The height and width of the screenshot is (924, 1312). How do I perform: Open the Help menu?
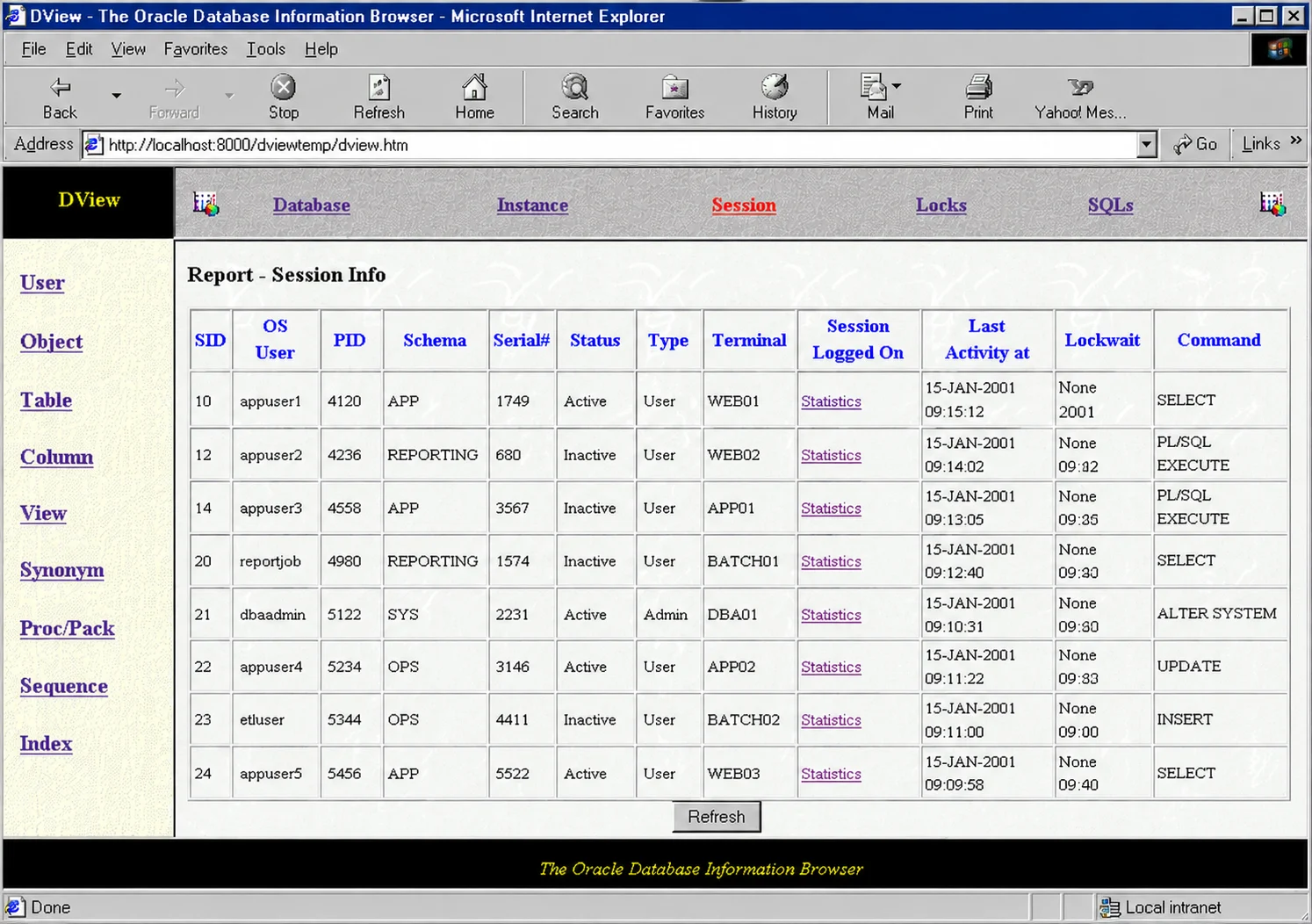[321, 49]
